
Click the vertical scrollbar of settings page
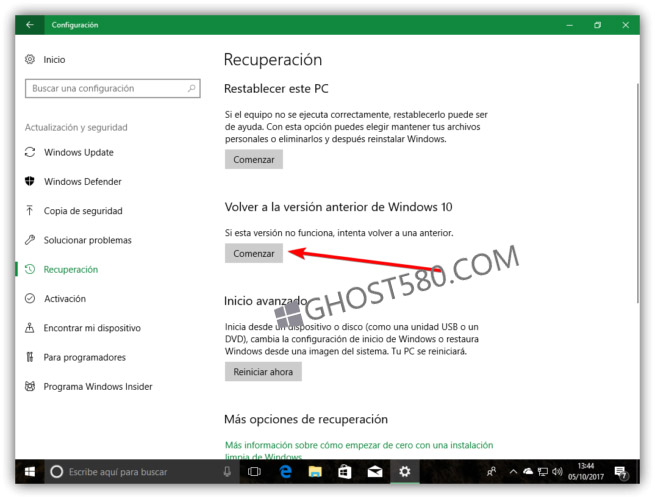coord(637,193)
